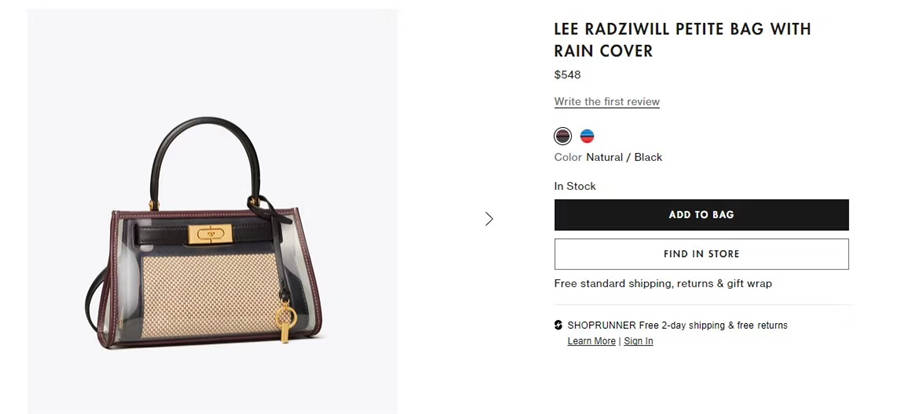Click the woven canvas front of the bag photo
This screenshot has width=900, height=414.
pyautogui.click(x=210, y=296)
